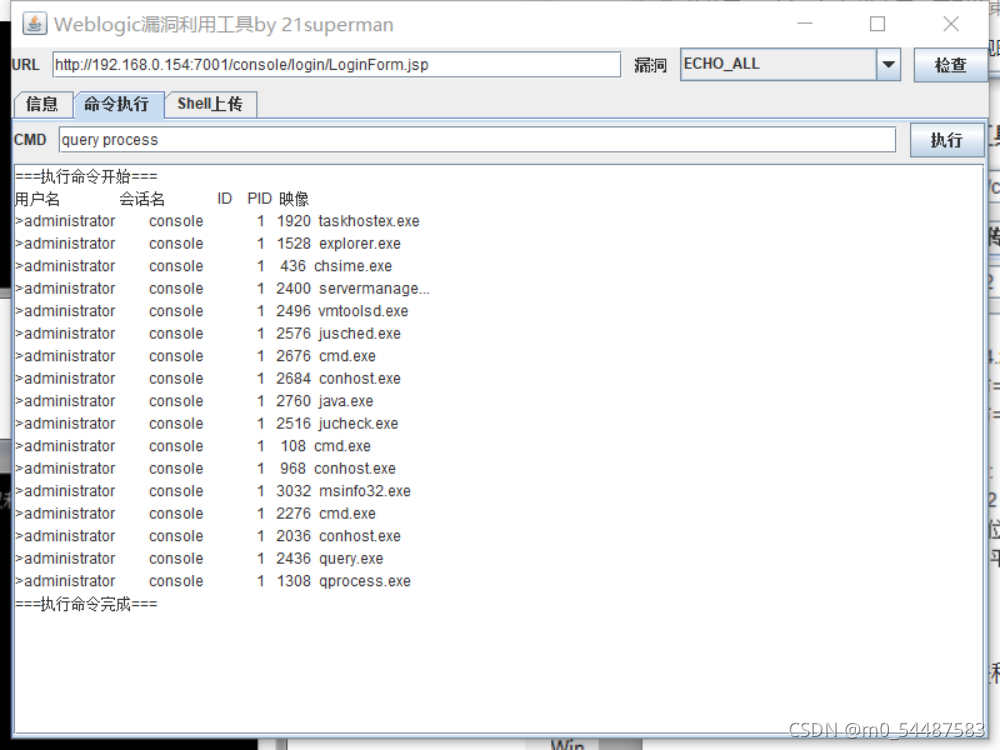Screen dimensions: 1000x750
Task: Click the jusched.exe output row
Action: [208, 334]
